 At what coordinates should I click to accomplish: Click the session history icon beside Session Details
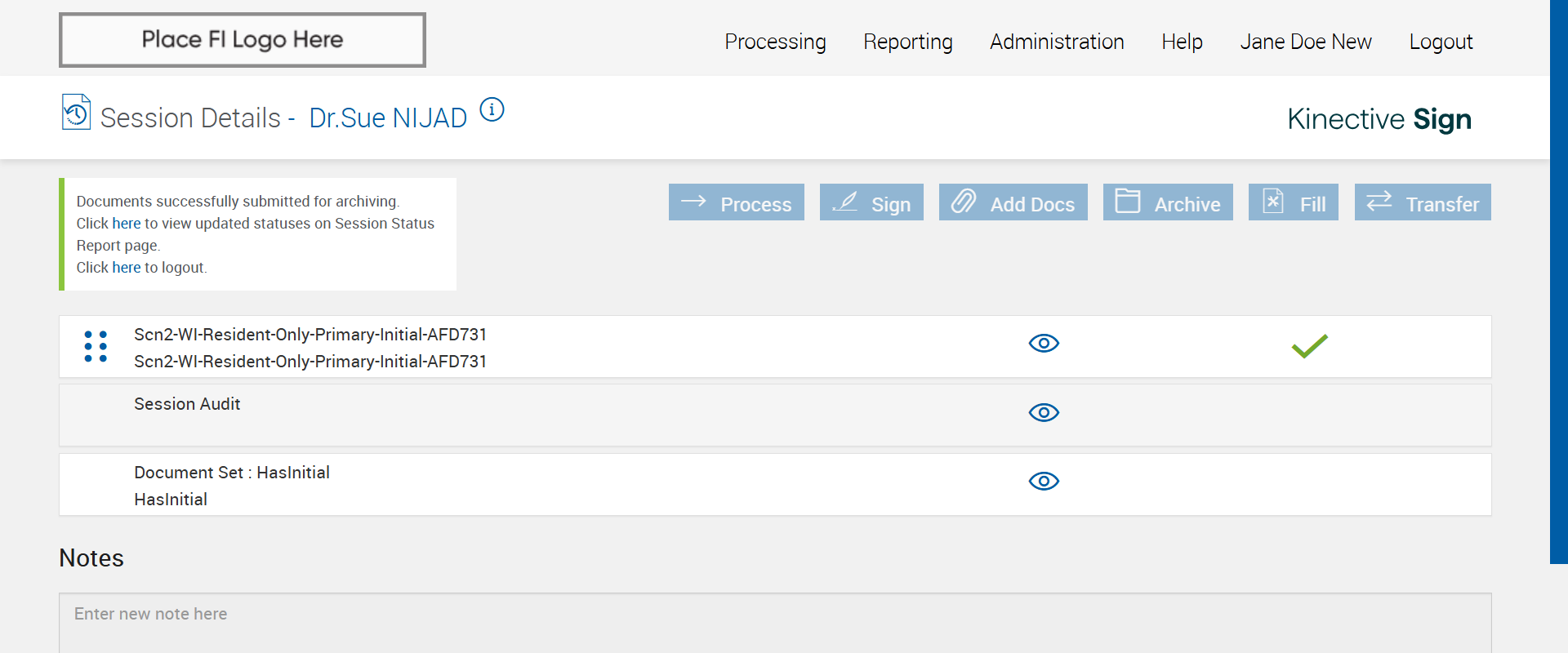(76, 113)
